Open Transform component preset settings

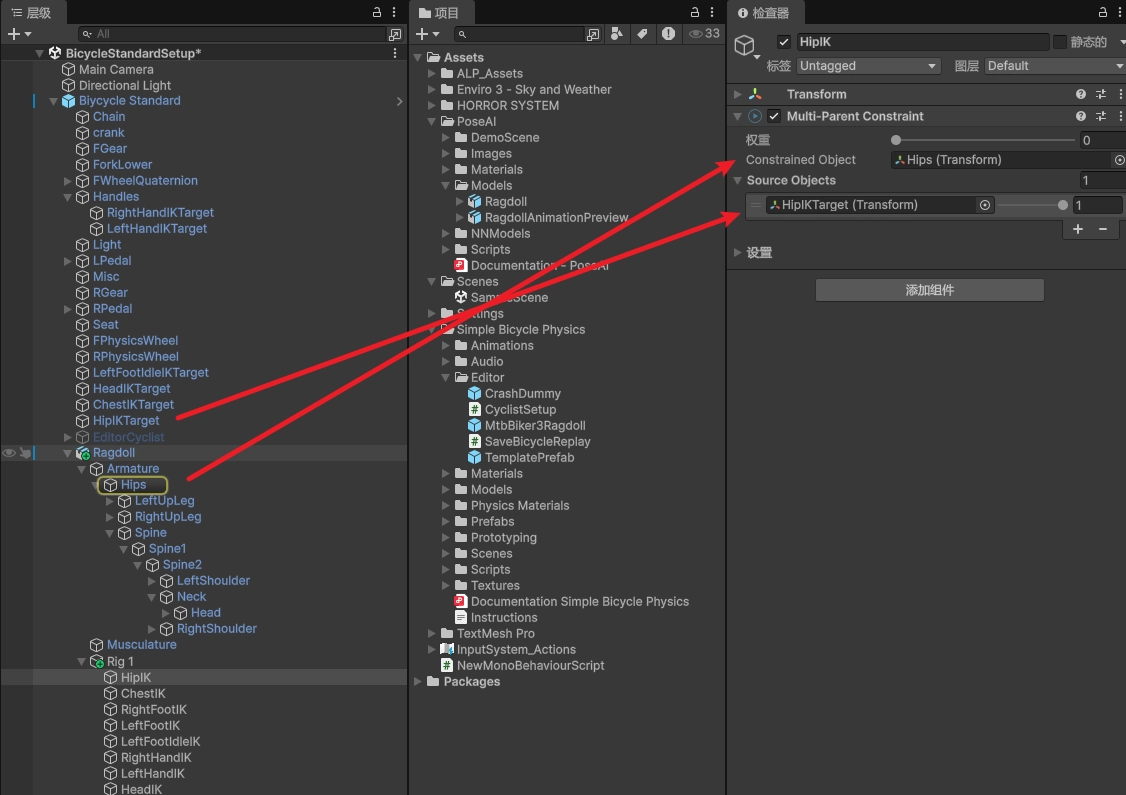(x=1100, y=94)
